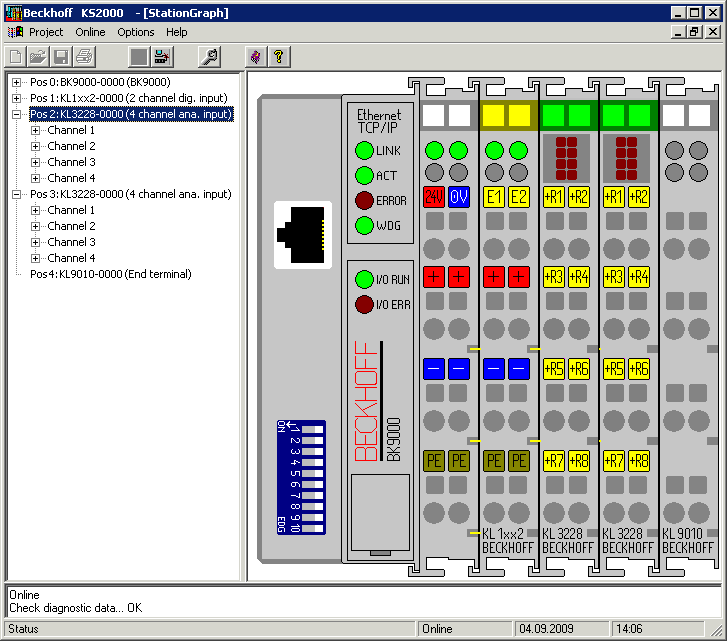Click the ERROR LED indicator
The width and height of the screenshot is (727, 641).
(364, 201)
